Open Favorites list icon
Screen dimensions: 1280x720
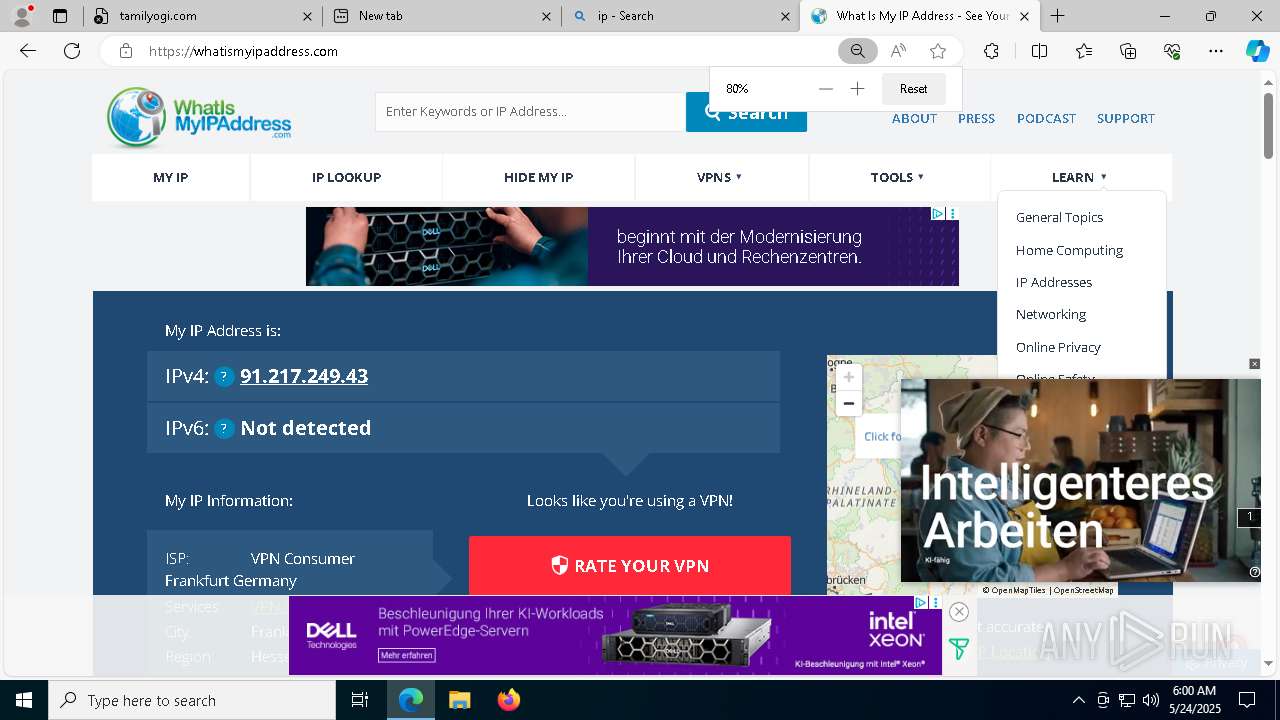pyautogui.click(x=1084, y=51)
